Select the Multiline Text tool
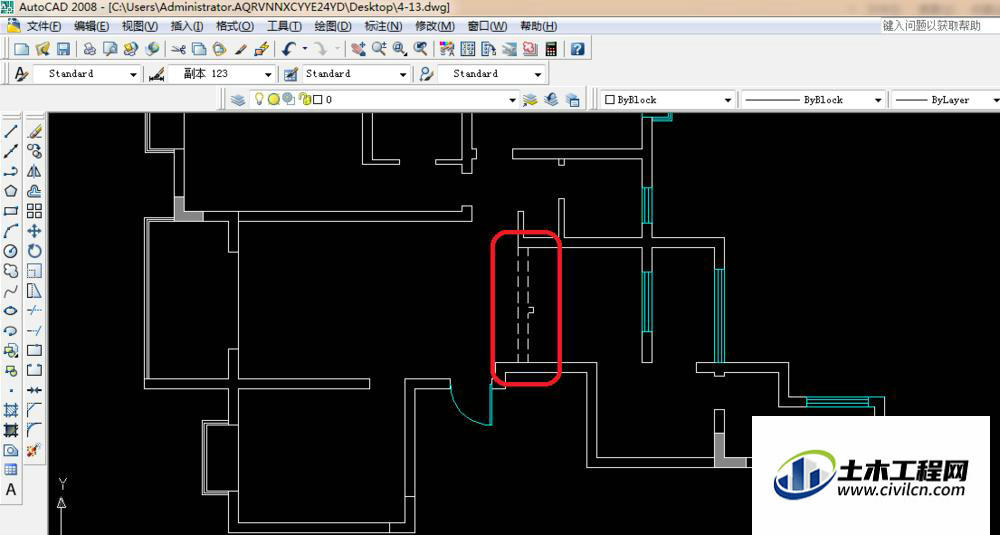This screenshot has height=535, width=1000. [x=11, y=490]
